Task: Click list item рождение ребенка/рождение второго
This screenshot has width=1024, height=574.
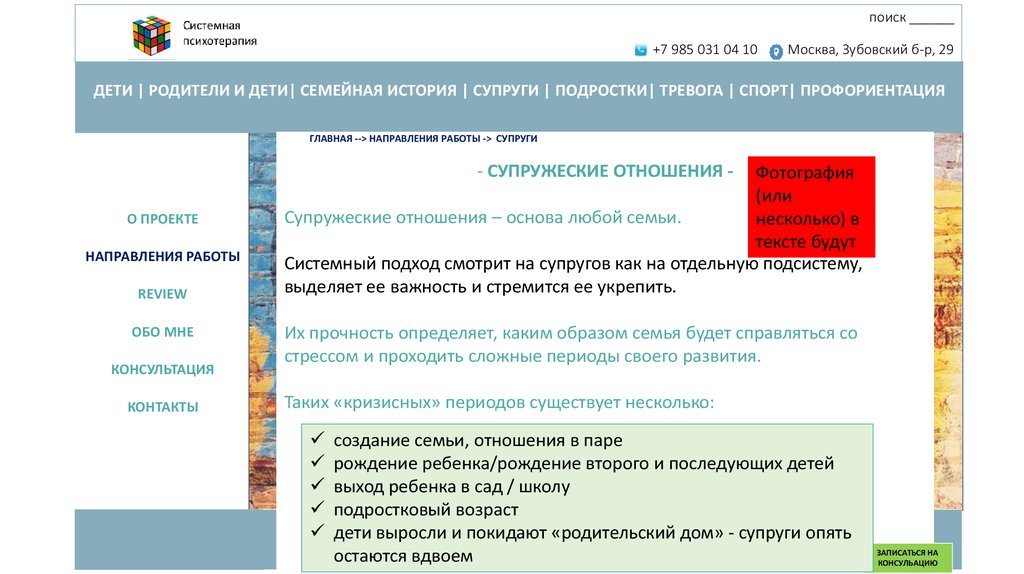Action: pos(584,464)
